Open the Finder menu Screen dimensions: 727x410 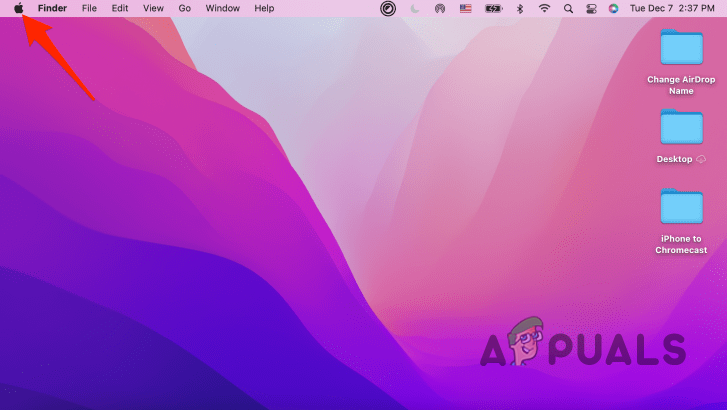[52, 8]
